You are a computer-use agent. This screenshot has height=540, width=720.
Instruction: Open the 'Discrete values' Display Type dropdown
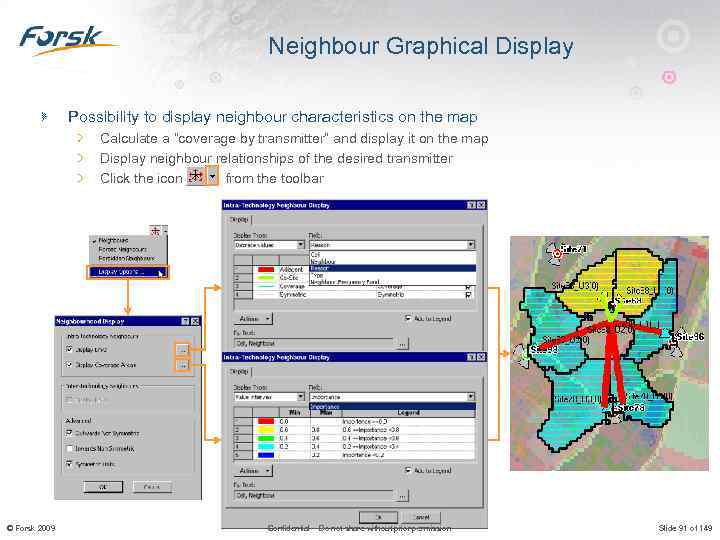click(301, 245)
